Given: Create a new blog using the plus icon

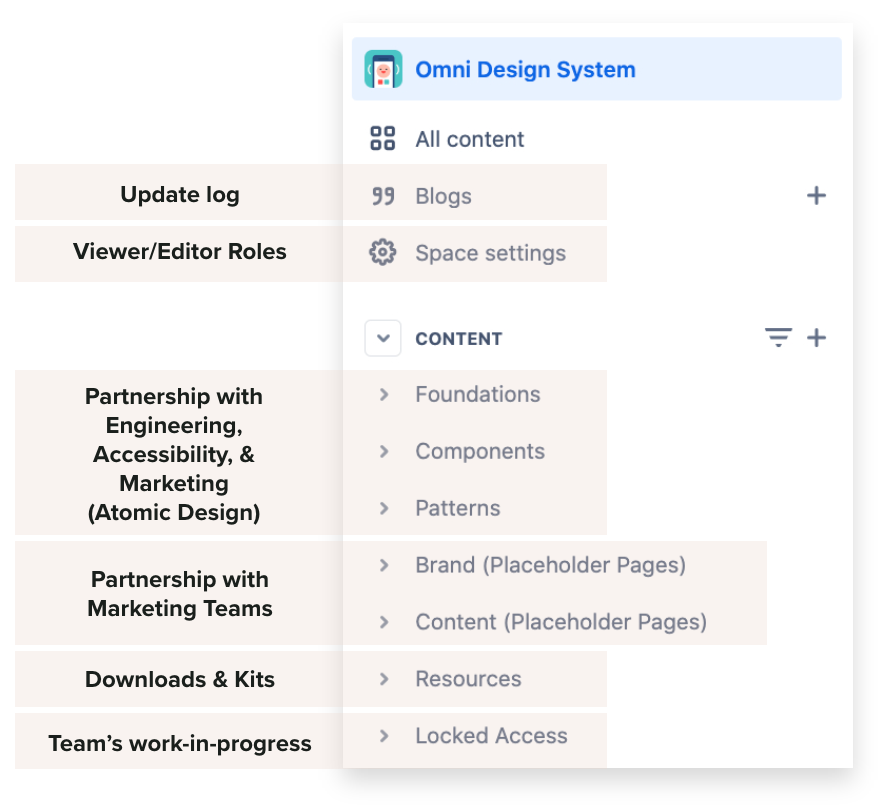Looking at the screenshot, I should tap(817, 196).
